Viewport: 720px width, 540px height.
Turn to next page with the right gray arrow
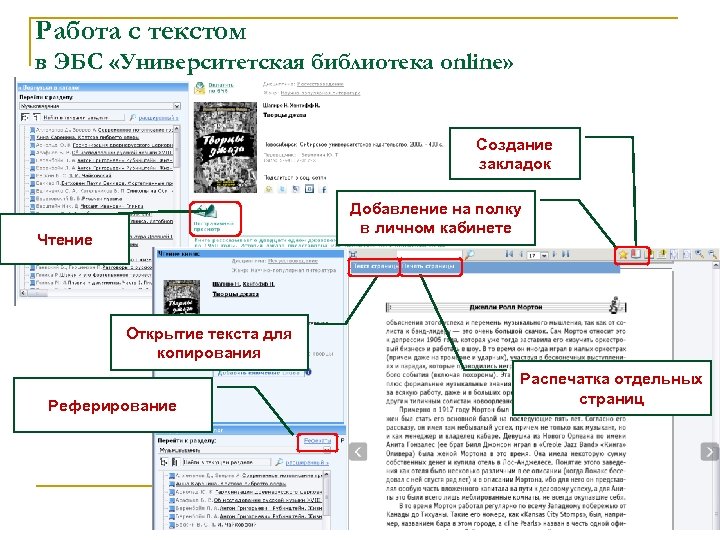710,451
